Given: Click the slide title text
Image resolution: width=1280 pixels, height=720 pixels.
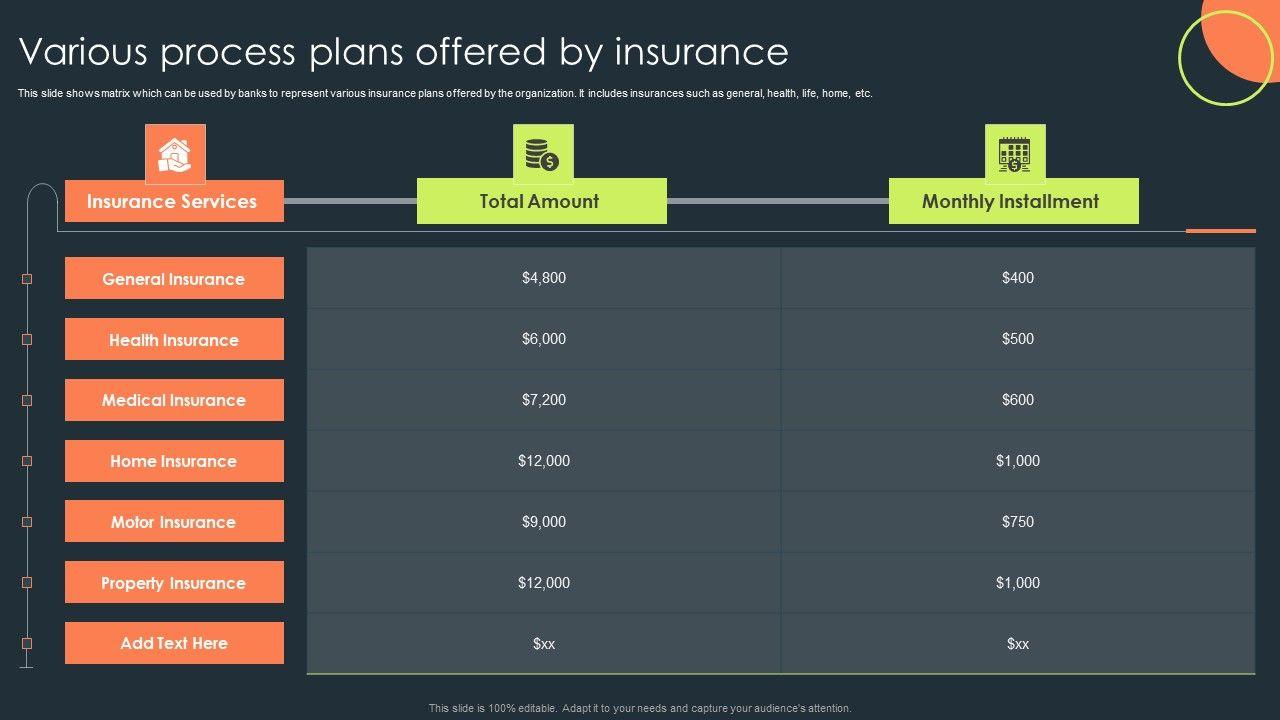Looking at the screenshot, I should point(404,51).
